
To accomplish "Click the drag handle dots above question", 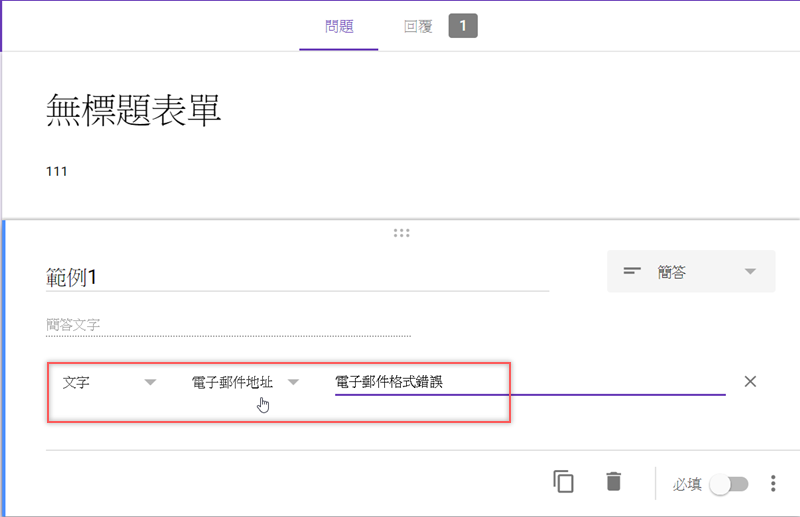I will point(402,233).
